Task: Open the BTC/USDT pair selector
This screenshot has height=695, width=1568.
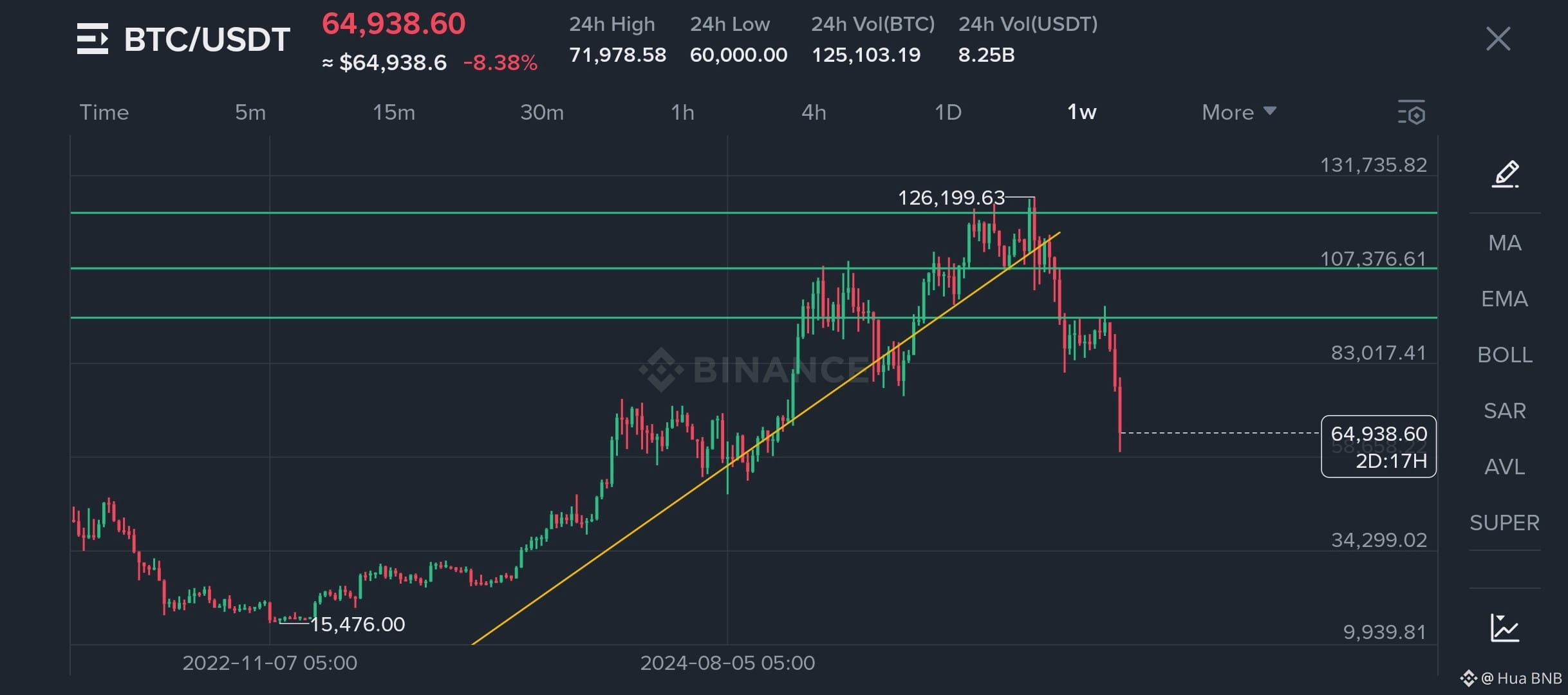Action: [x=207, y=40]
